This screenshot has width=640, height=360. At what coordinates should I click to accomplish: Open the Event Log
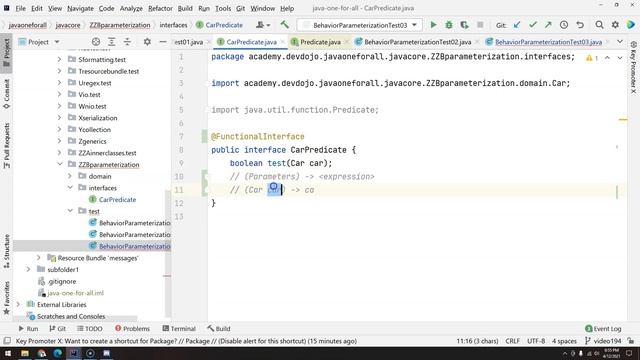(x=603, y=329)
